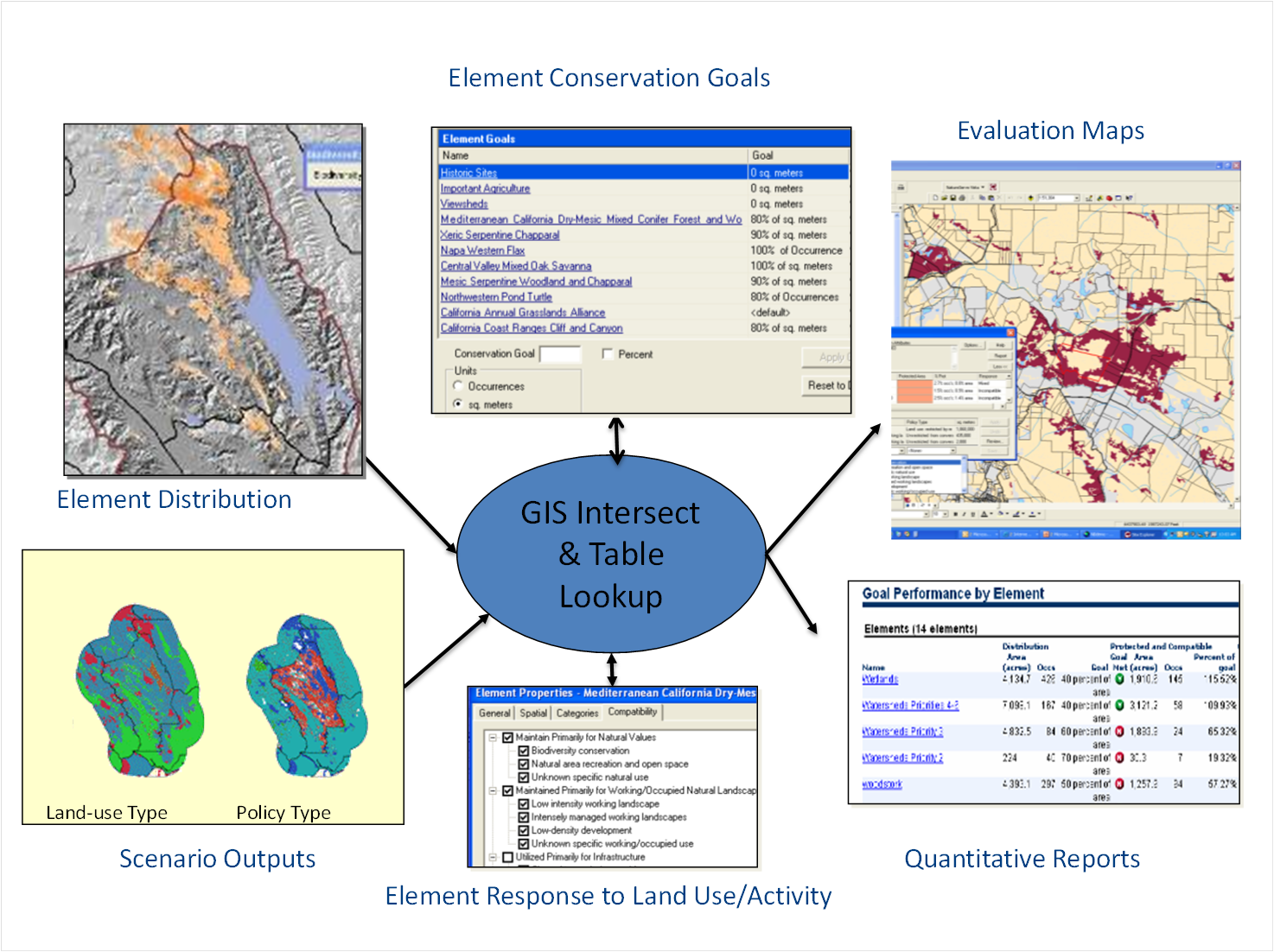The height and width of the screenshot is (952, 1274).
Task: Switch to the Spatial tab in Element Properties
Action: click(x=533, y=713)
